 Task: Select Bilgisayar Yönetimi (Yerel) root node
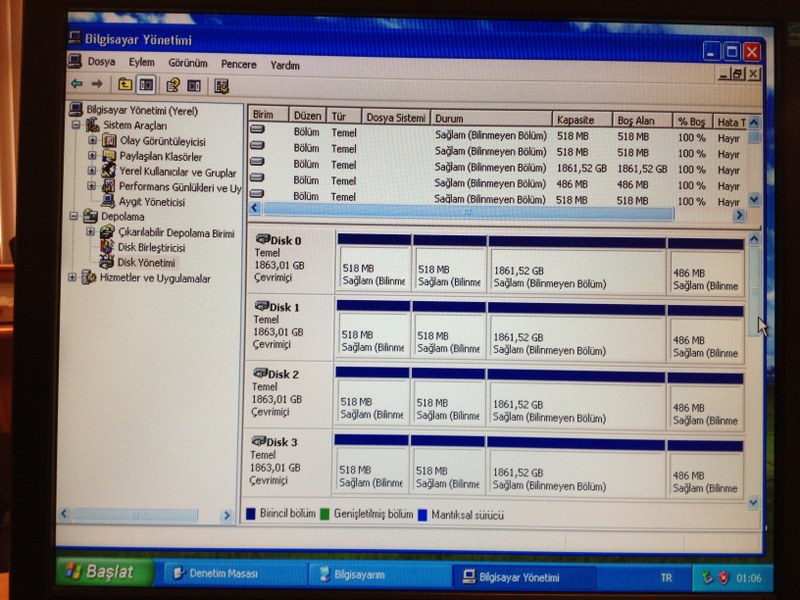pos(142,110)
